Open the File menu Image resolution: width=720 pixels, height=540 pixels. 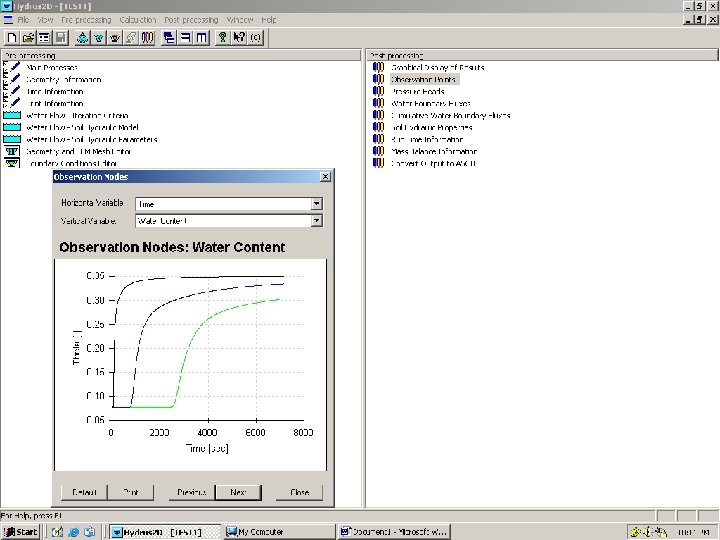[23, 20]
